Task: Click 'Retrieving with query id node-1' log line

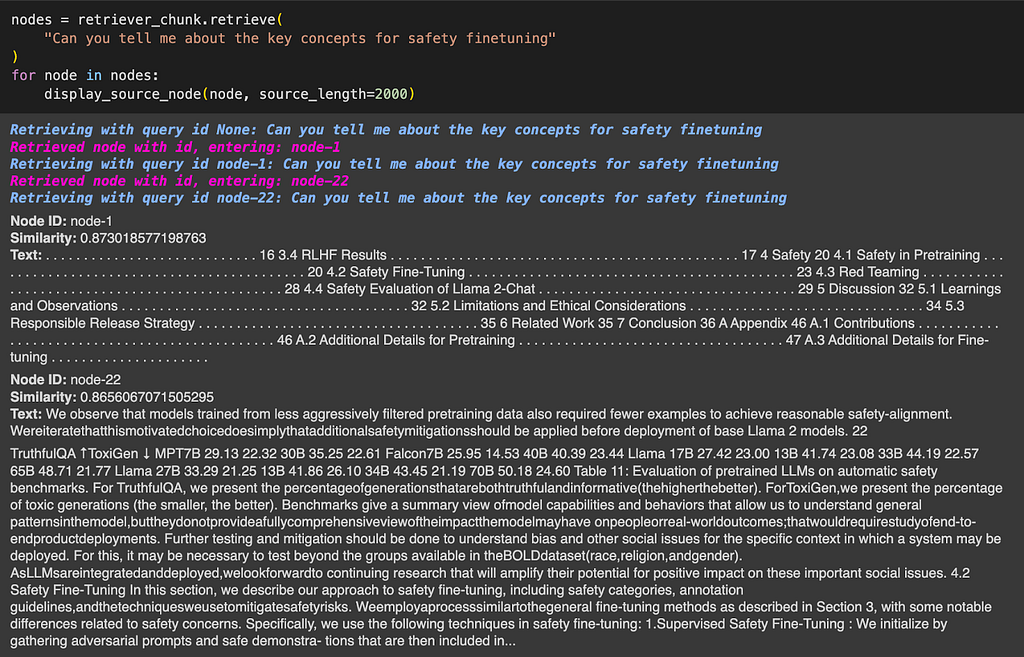Action: point(394,164)
